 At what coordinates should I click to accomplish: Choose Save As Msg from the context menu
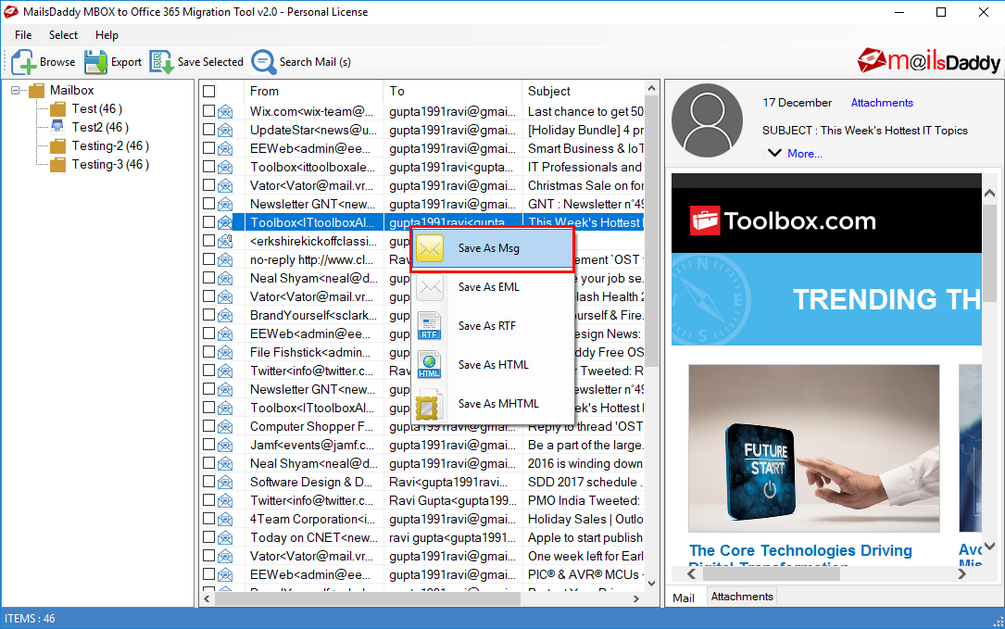pyautogui.click(x=490, y=246)
